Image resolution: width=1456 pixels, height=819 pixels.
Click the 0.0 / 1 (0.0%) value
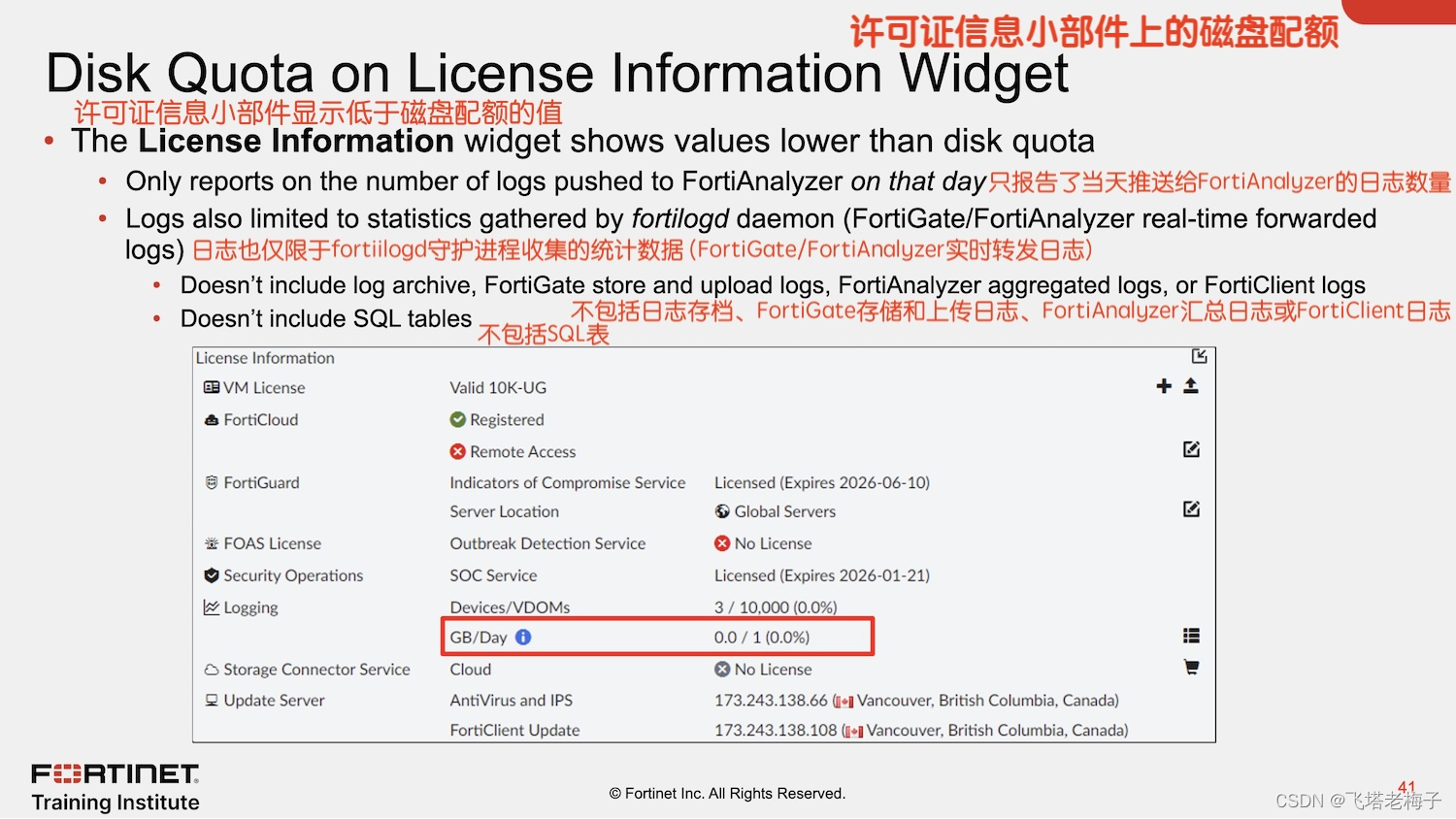pyautogui.click(x=762, y=638)
